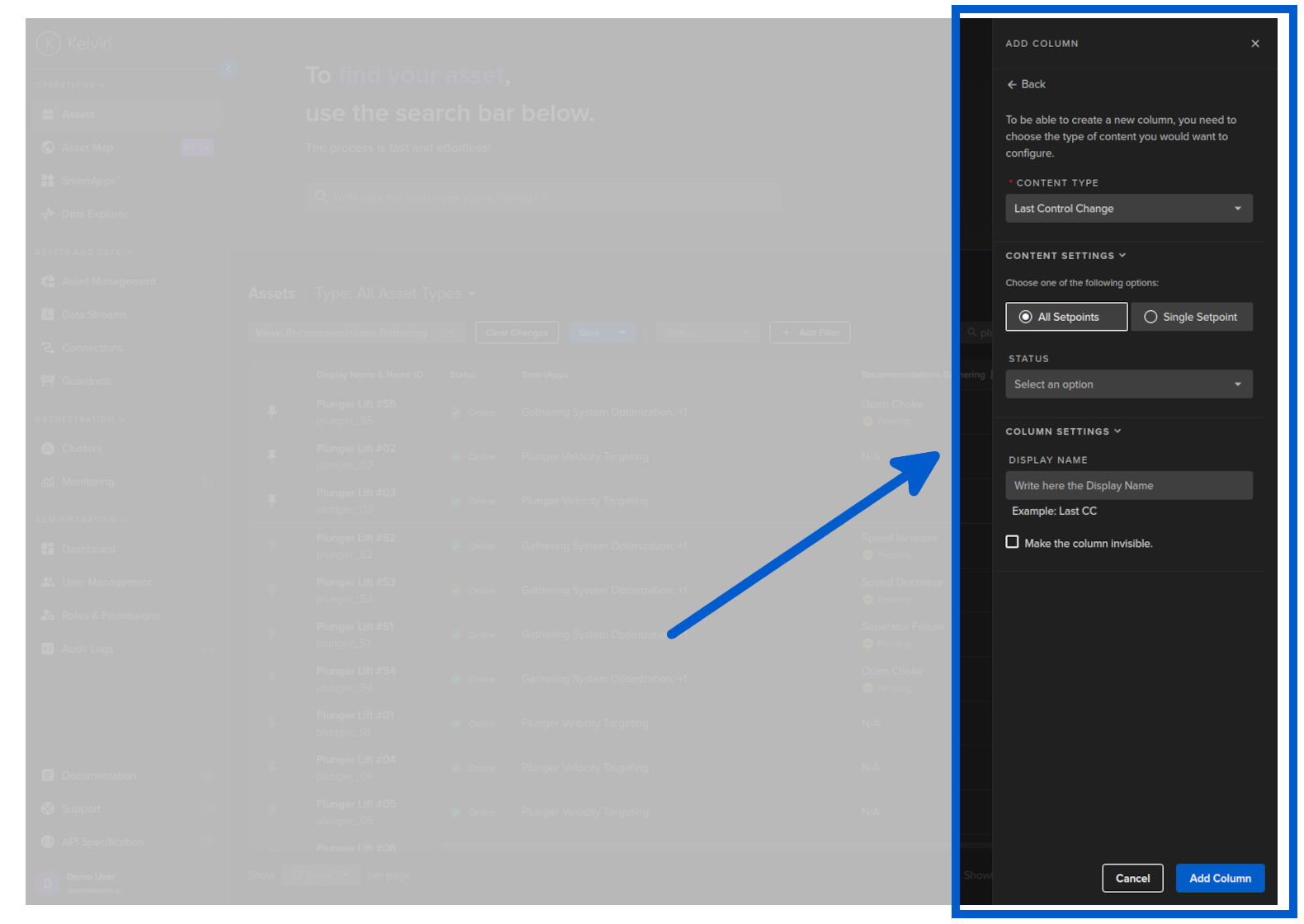Image resolution: width=1304 pixels, height=924 pixels.
Task: Click the Back arrow link
Action: click(x=1025, y=84)
